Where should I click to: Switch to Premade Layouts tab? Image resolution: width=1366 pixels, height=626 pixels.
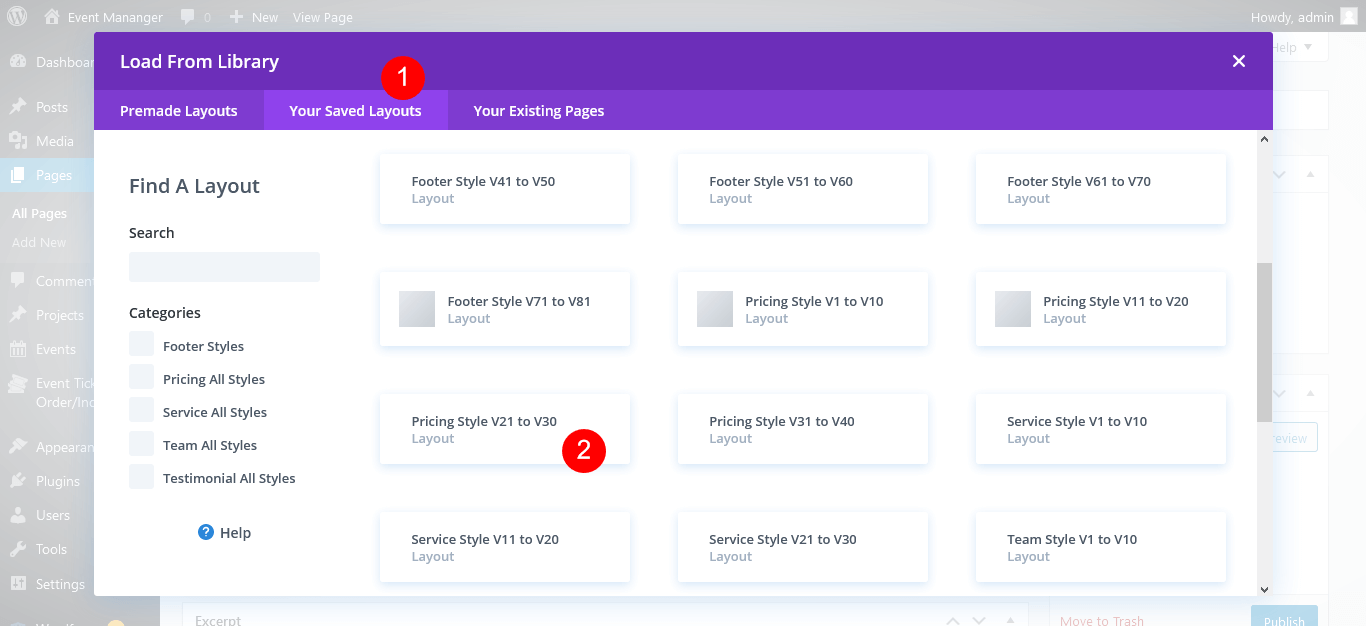click(x=179, y=110)
